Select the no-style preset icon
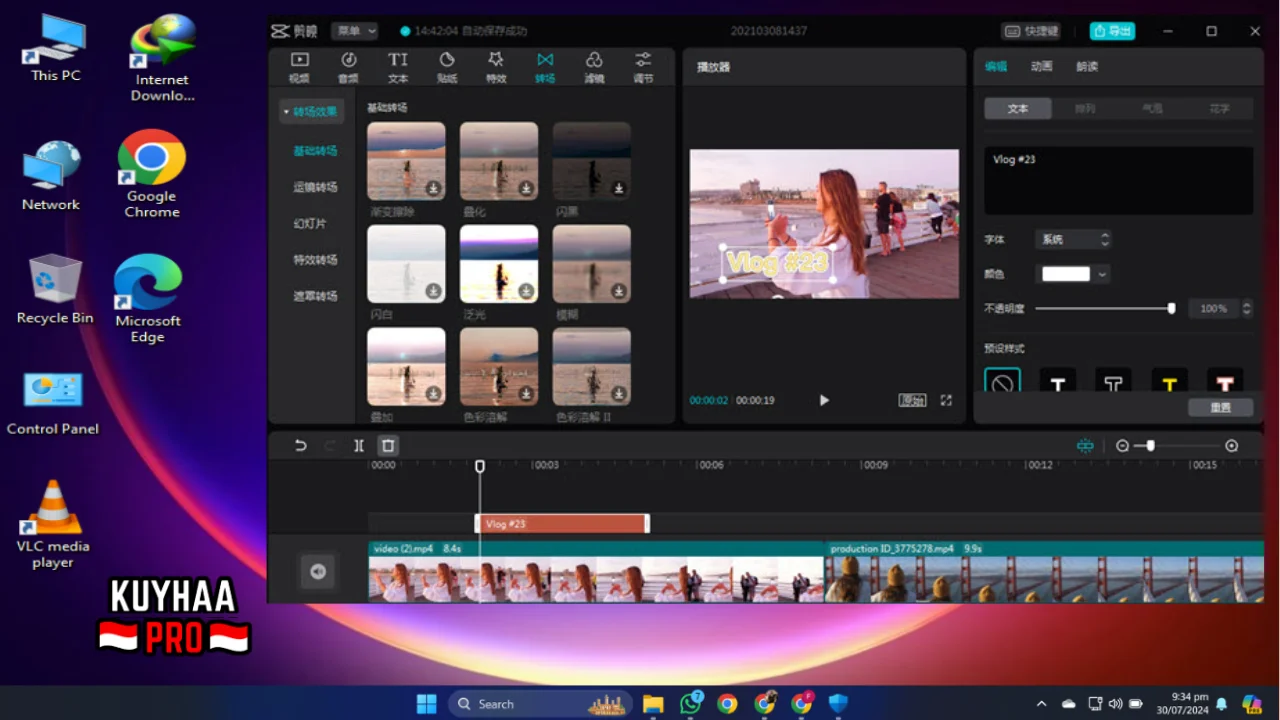1280x720 pixels. coord(1002,381)
